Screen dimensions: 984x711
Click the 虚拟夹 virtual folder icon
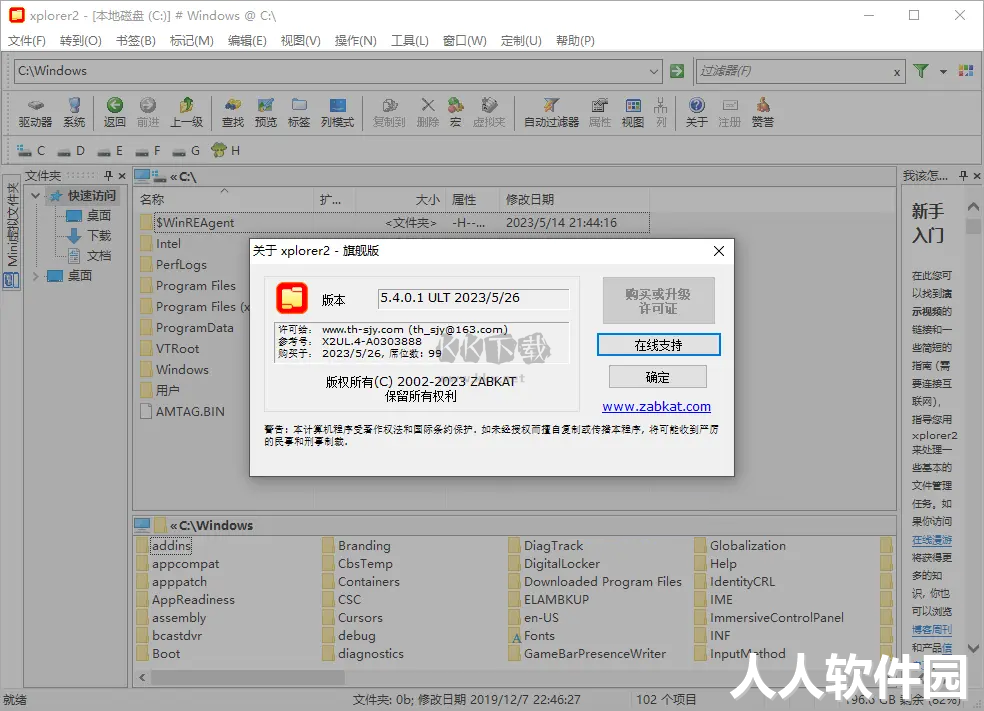point(489,112)
